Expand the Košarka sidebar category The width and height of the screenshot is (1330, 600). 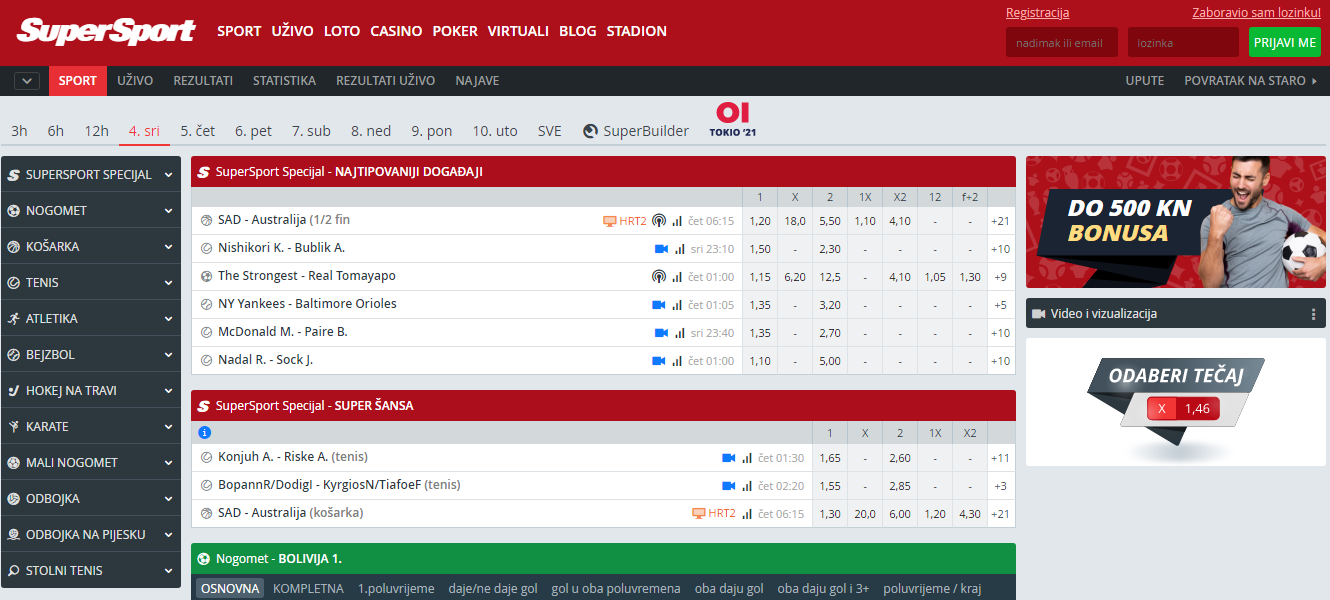[x=91, y=247]
